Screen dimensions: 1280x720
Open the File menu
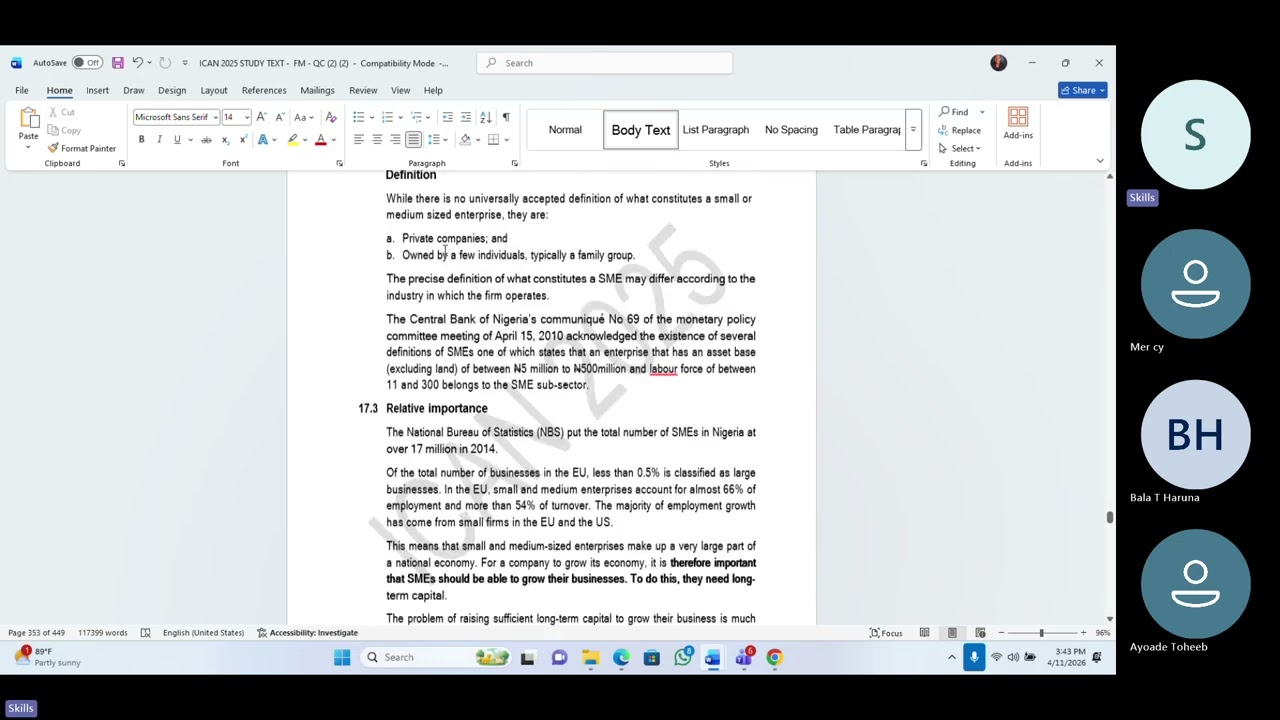[x=21, y=90]
